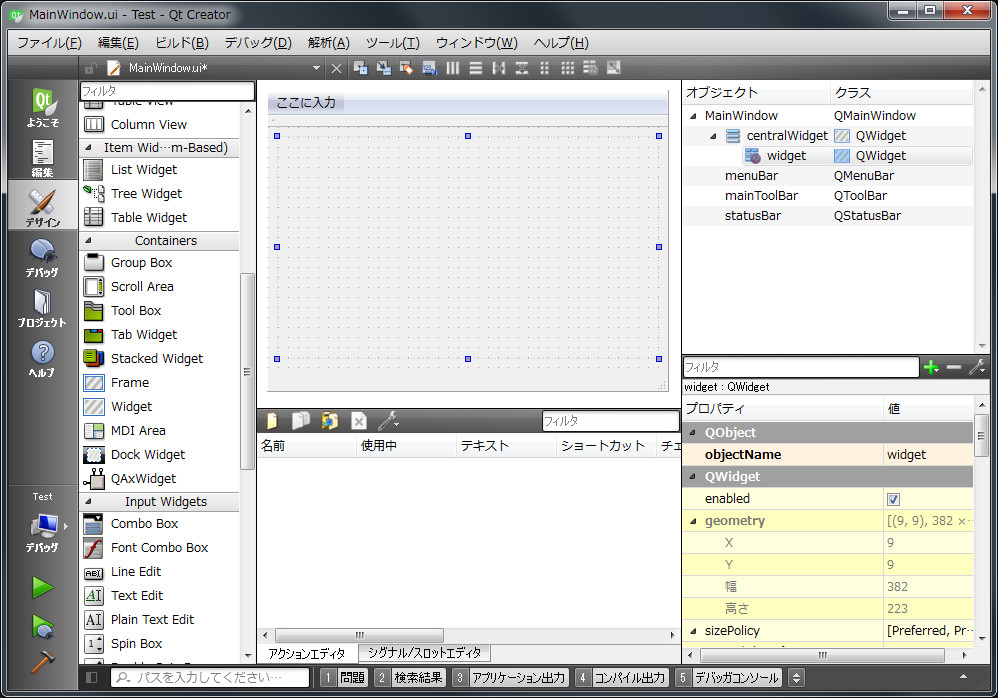Open the アプリケーション出力 pane

pyautogui.click(x=510, y=678)
